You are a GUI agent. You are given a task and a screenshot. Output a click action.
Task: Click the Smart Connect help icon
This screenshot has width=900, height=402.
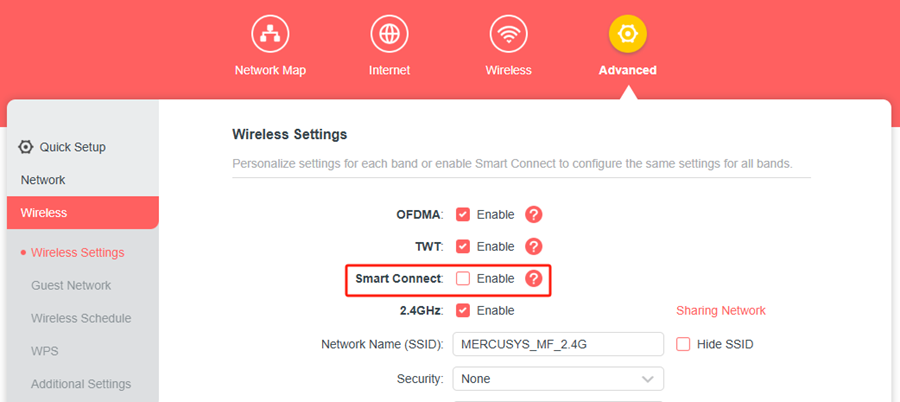[x=534, y=278]
